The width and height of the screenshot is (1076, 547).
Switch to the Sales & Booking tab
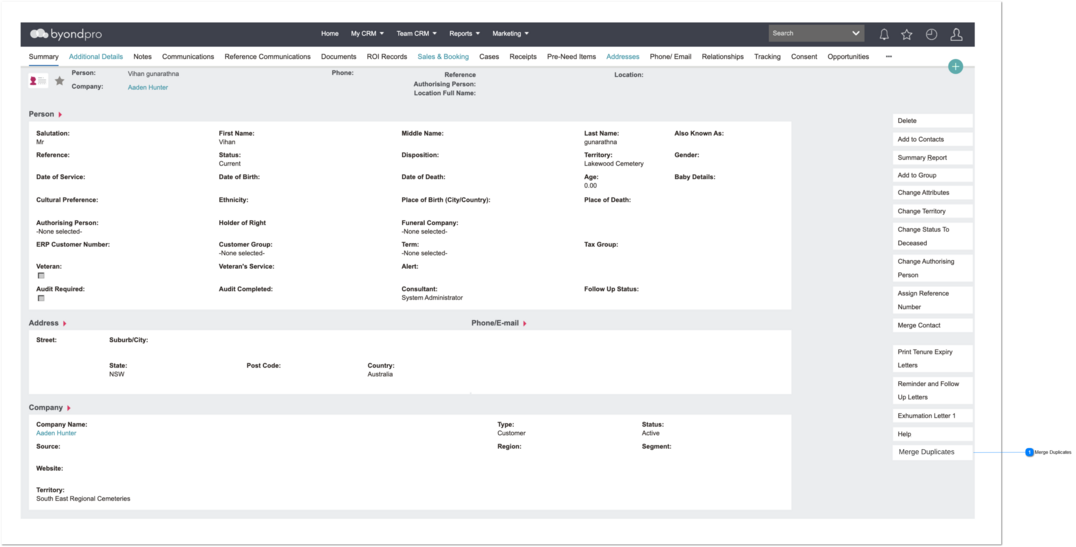tap(443, 57)
